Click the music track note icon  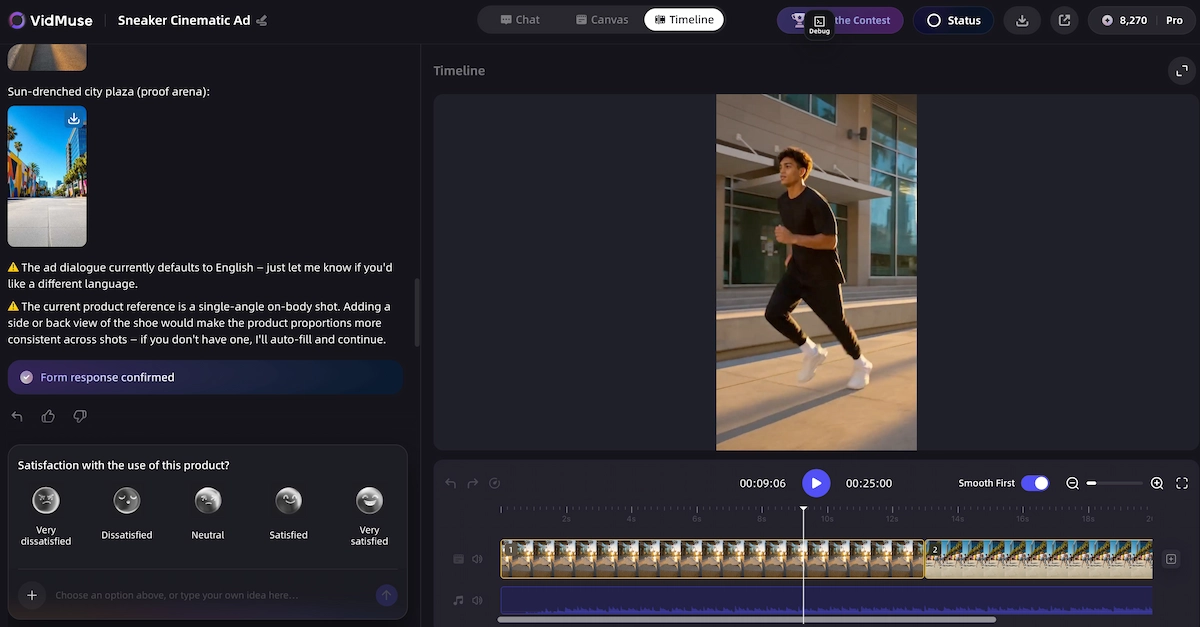click(x=459, y=600)
